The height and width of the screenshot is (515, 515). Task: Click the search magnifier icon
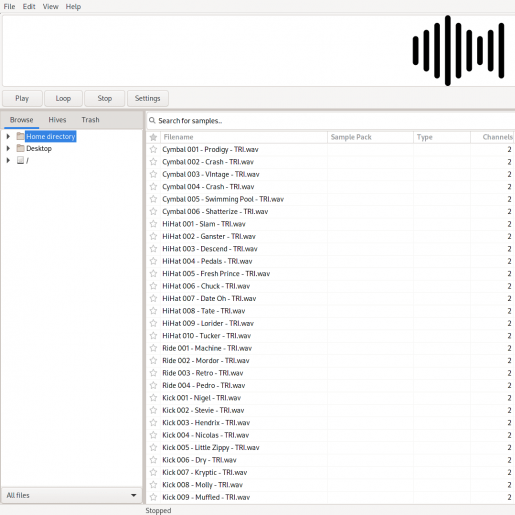click(x=152, y=120)
